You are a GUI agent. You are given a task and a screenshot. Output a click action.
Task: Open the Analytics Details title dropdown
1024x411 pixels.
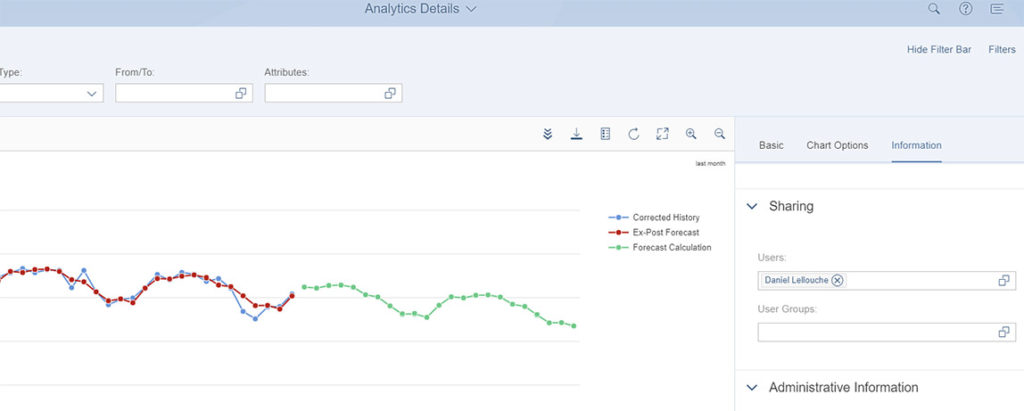pos(421,9)
